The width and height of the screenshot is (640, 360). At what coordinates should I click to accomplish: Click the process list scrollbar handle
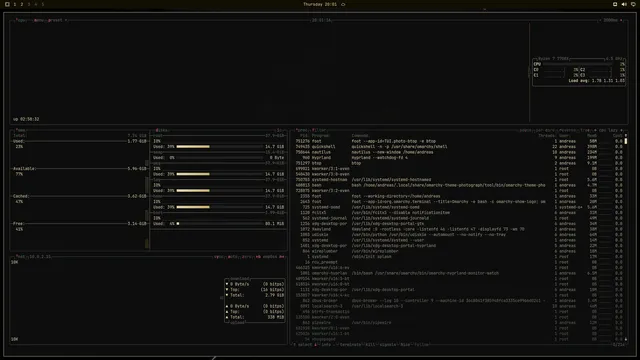[626, 141]
